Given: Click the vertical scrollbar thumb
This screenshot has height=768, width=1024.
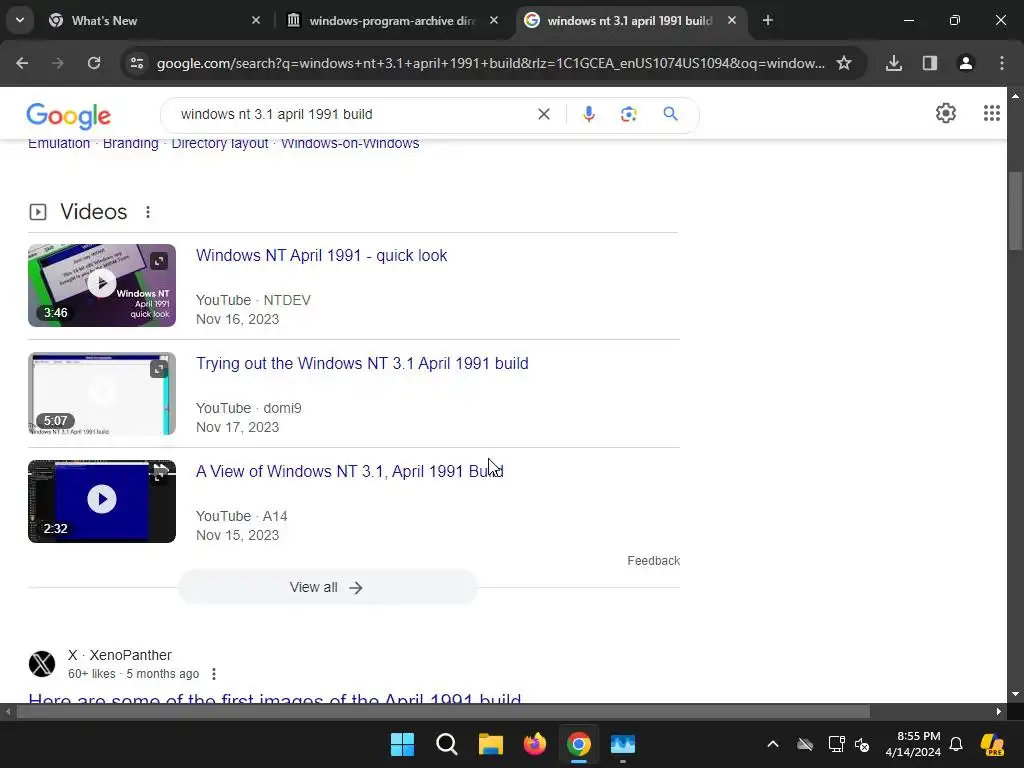Looking at the screenshot, I should point(1015,210).
